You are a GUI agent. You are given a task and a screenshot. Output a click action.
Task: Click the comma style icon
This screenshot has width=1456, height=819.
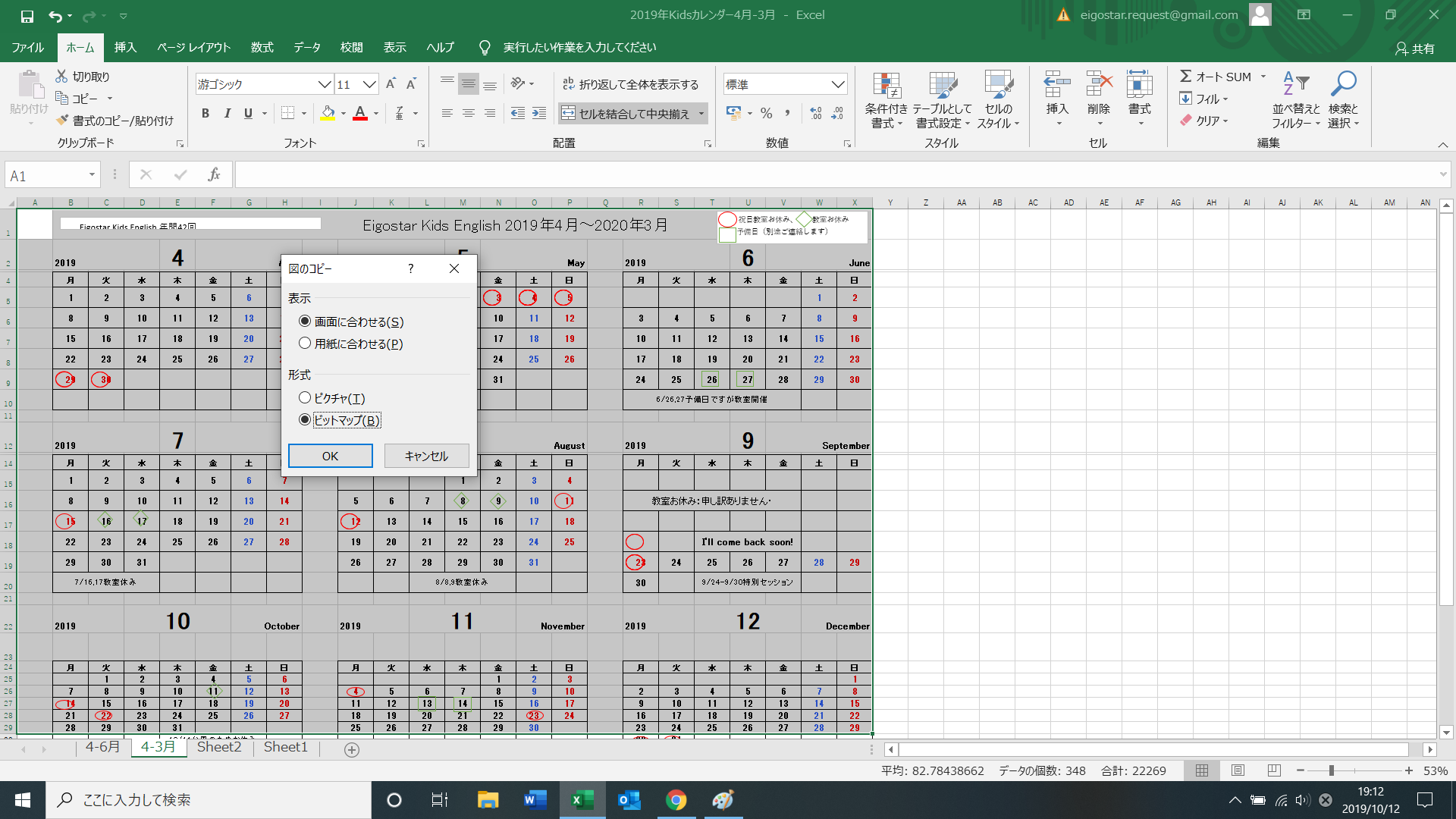point(788,114)
